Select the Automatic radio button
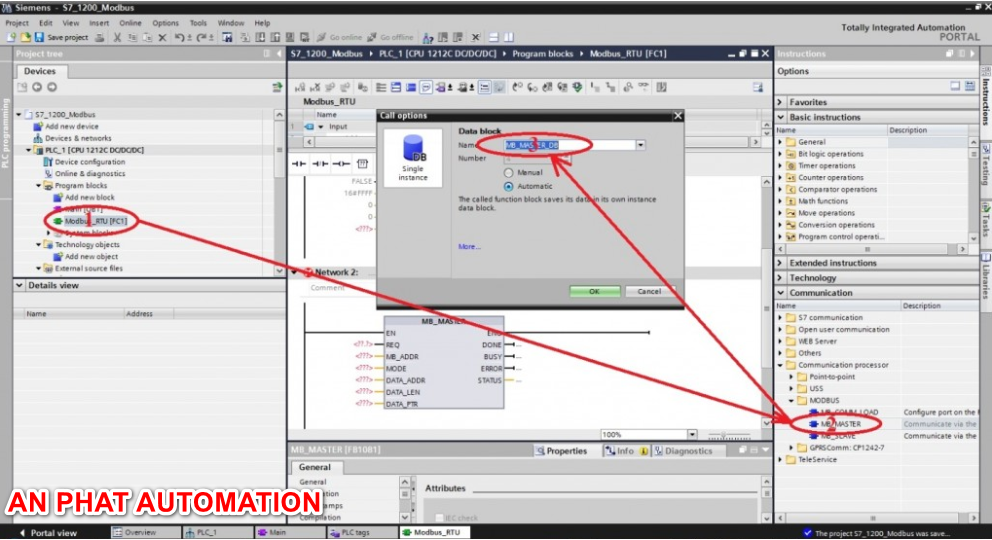992x540 pixels. [x=509, y=186]
